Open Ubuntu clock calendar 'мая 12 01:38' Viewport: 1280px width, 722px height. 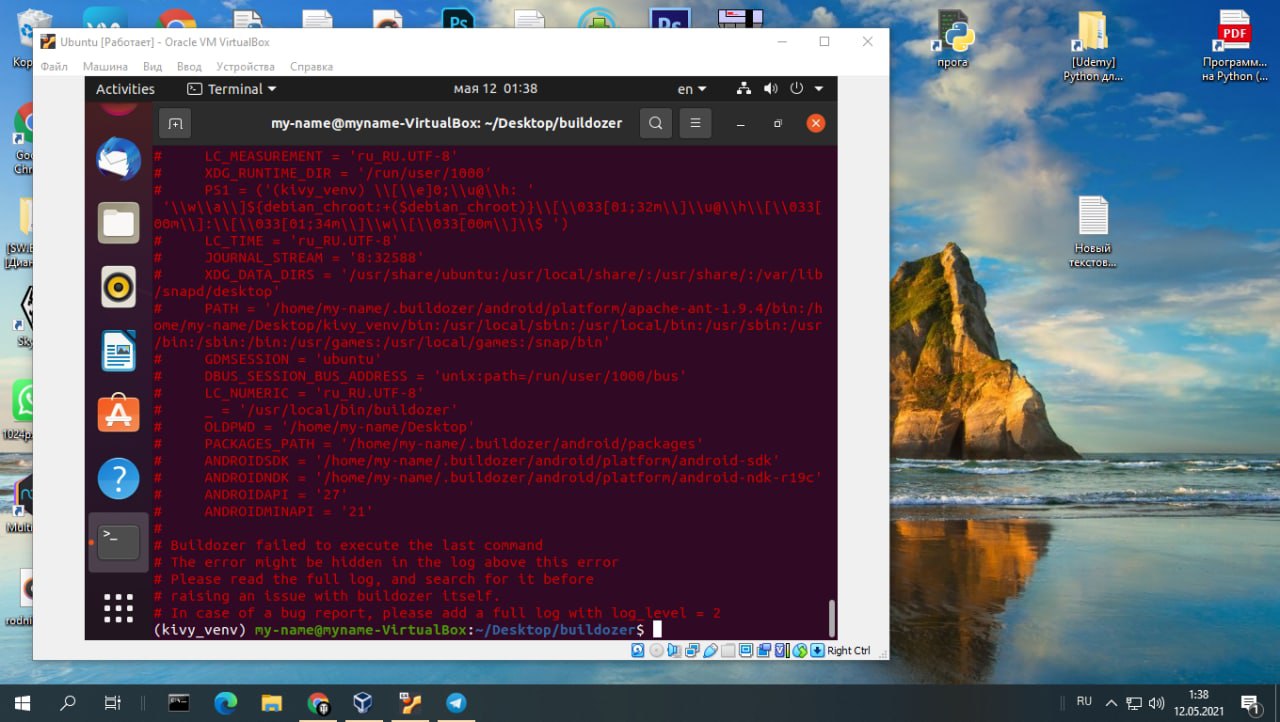point(496,88)
